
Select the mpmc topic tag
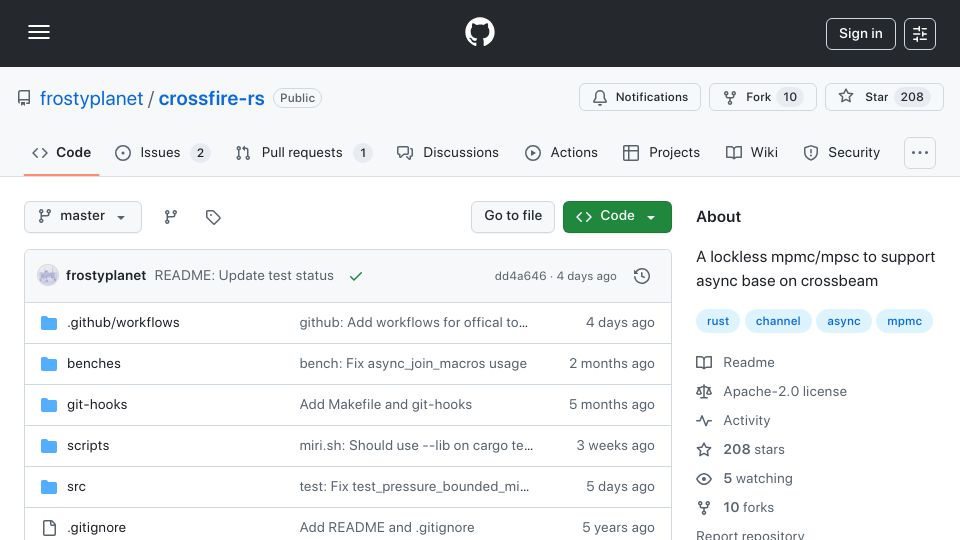point(904,321)
